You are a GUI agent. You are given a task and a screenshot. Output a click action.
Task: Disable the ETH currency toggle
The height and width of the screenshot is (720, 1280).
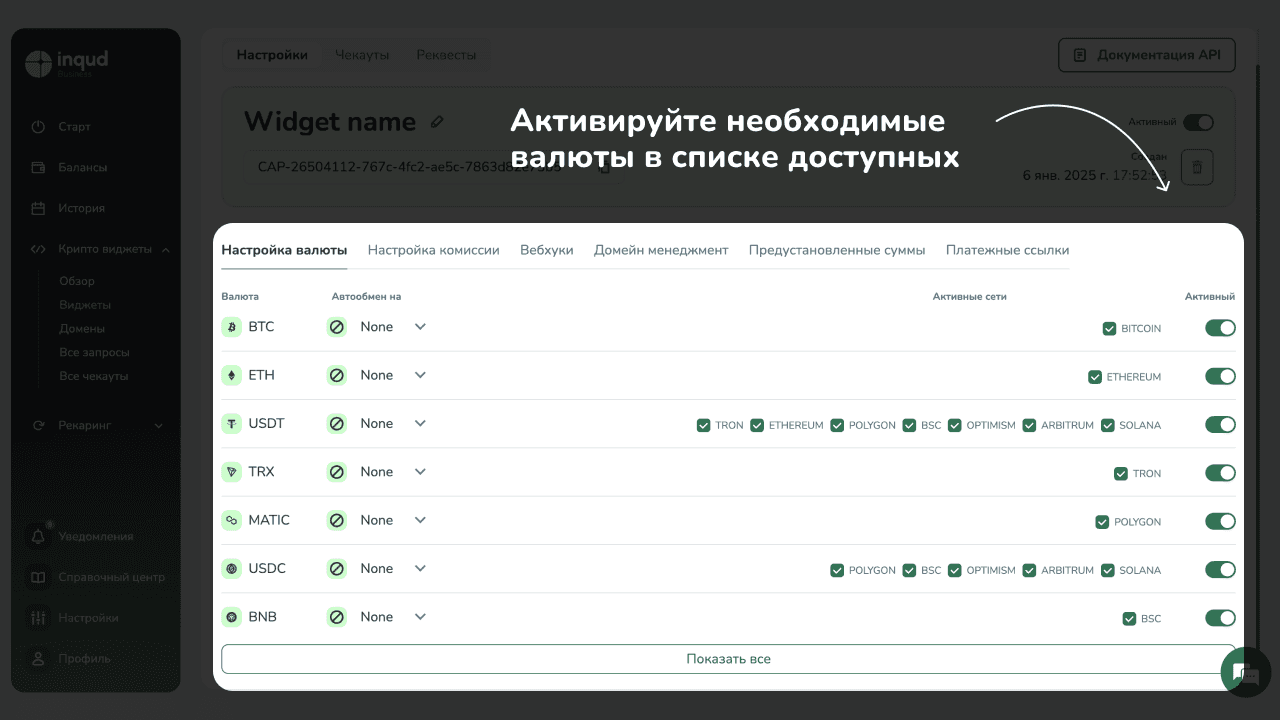(1220, 376)
